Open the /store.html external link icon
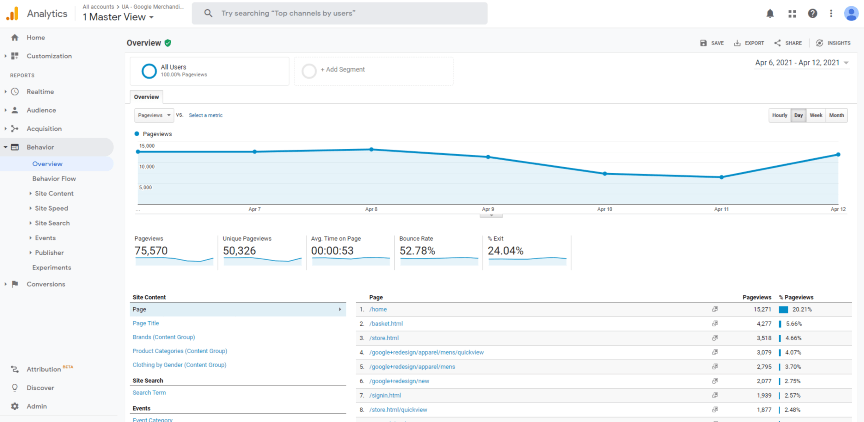The width and height of the screenshot is (864, 422). tap(715, 338)
